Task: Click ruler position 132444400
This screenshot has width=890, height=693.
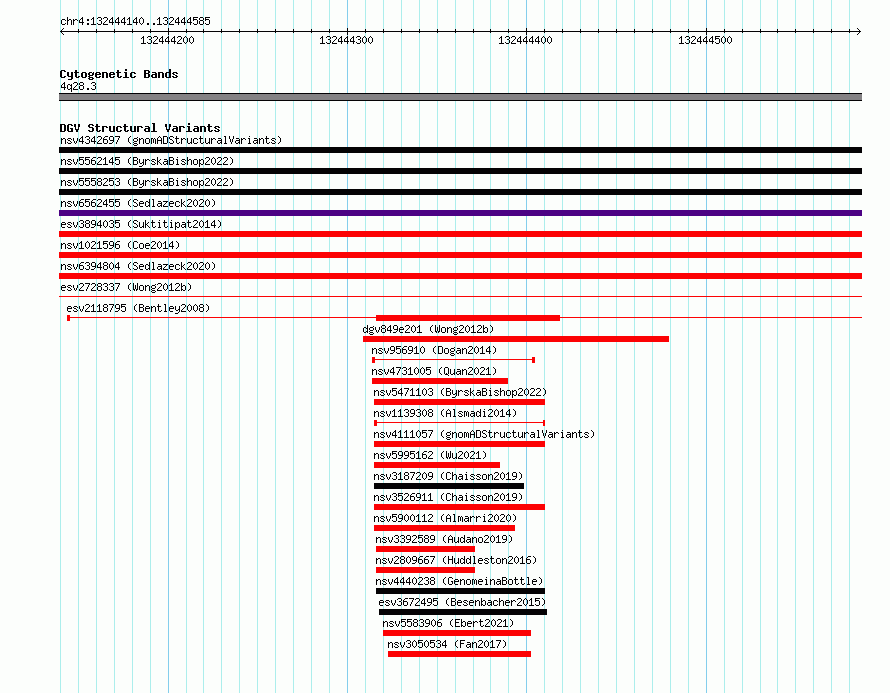Action: [x=525, y=40]
